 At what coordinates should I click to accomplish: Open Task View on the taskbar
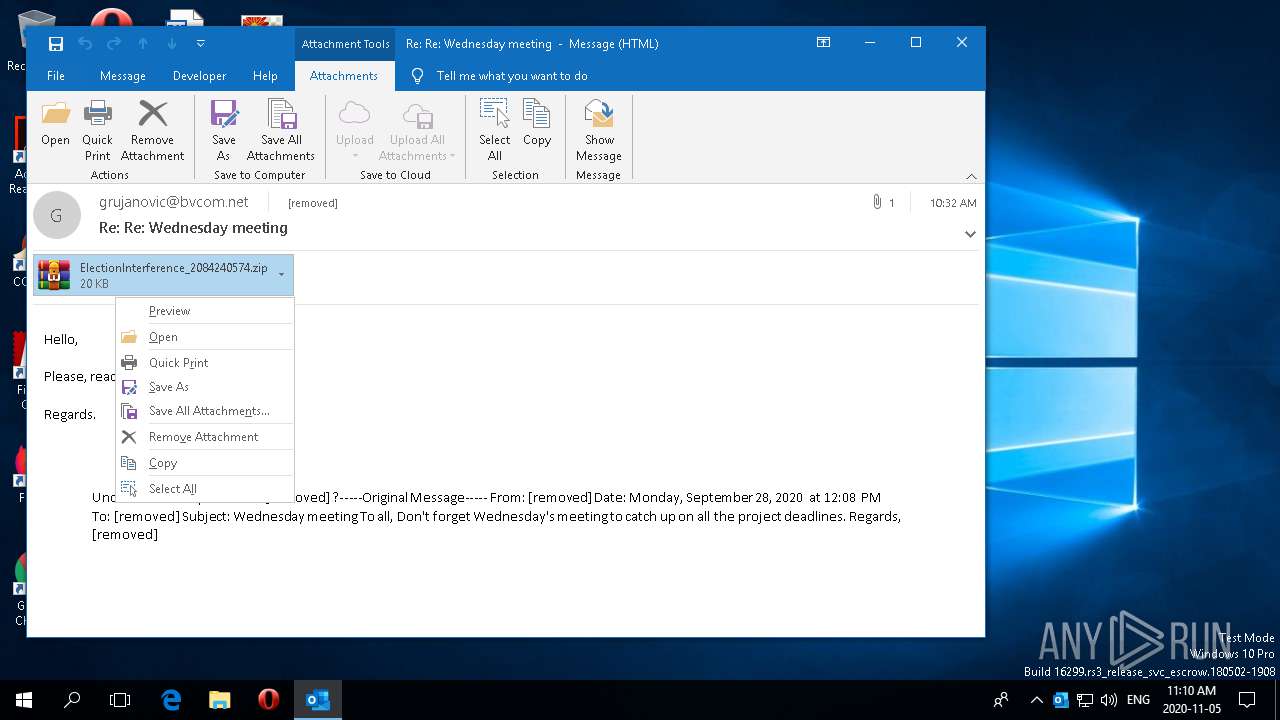coord(120,700)
